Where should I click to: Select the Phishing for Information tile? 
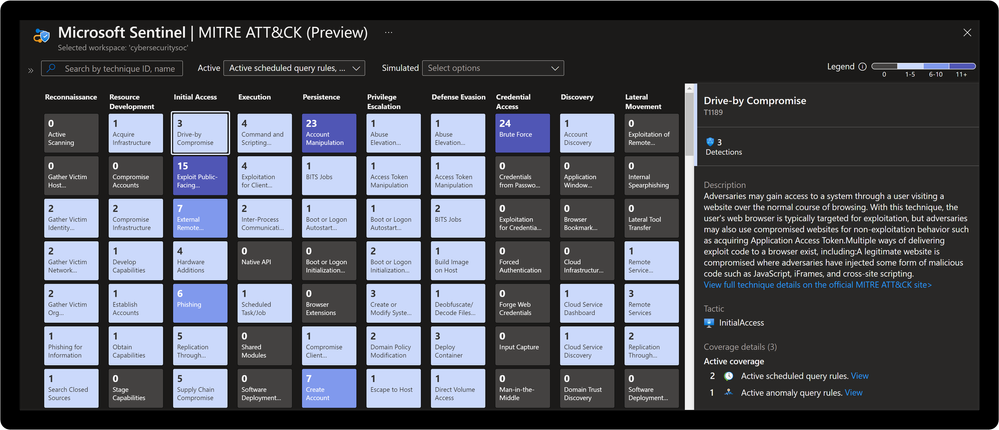point(71,345)
